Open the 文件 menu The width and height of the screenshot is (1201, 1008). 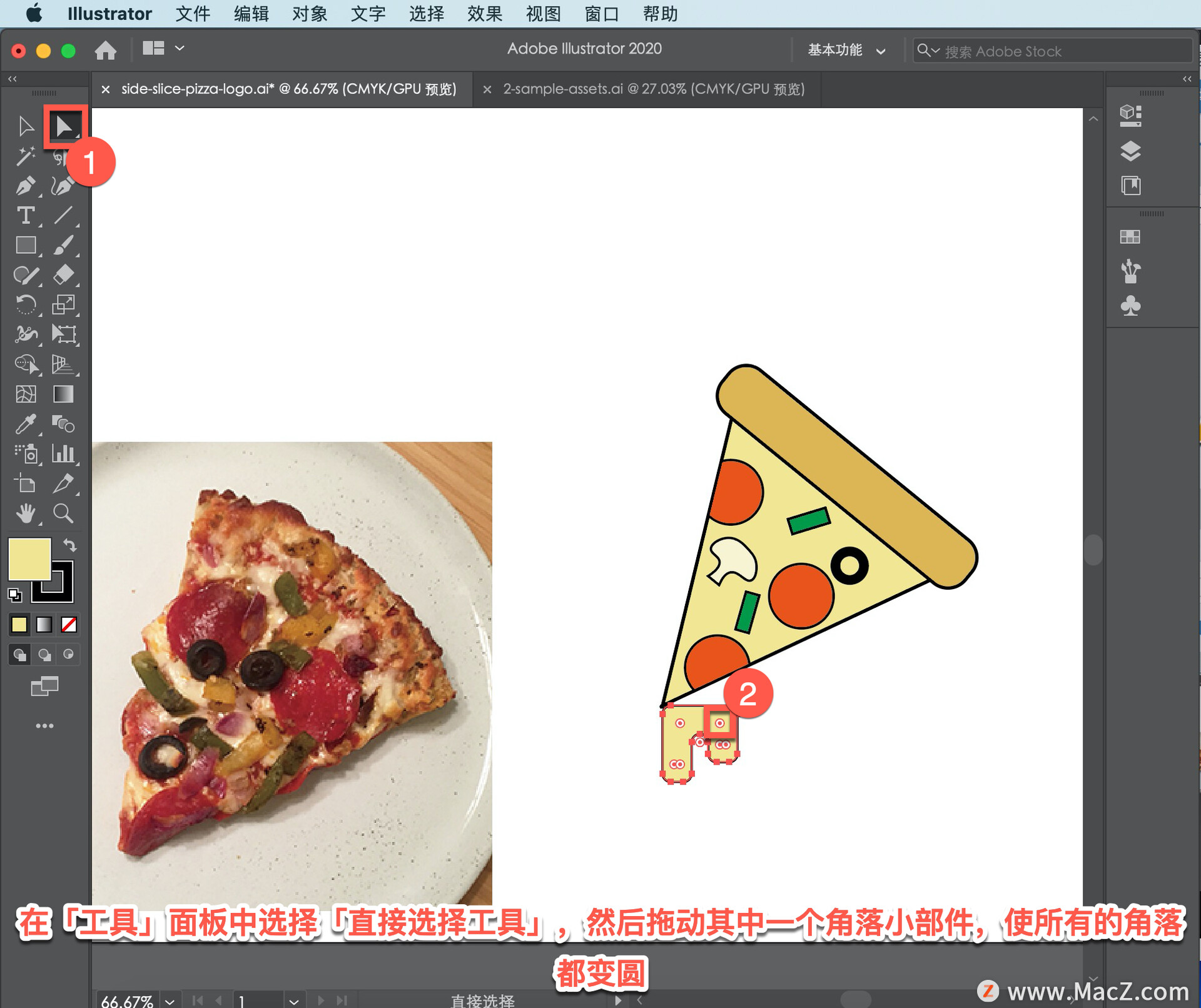[x=193, y=14]
